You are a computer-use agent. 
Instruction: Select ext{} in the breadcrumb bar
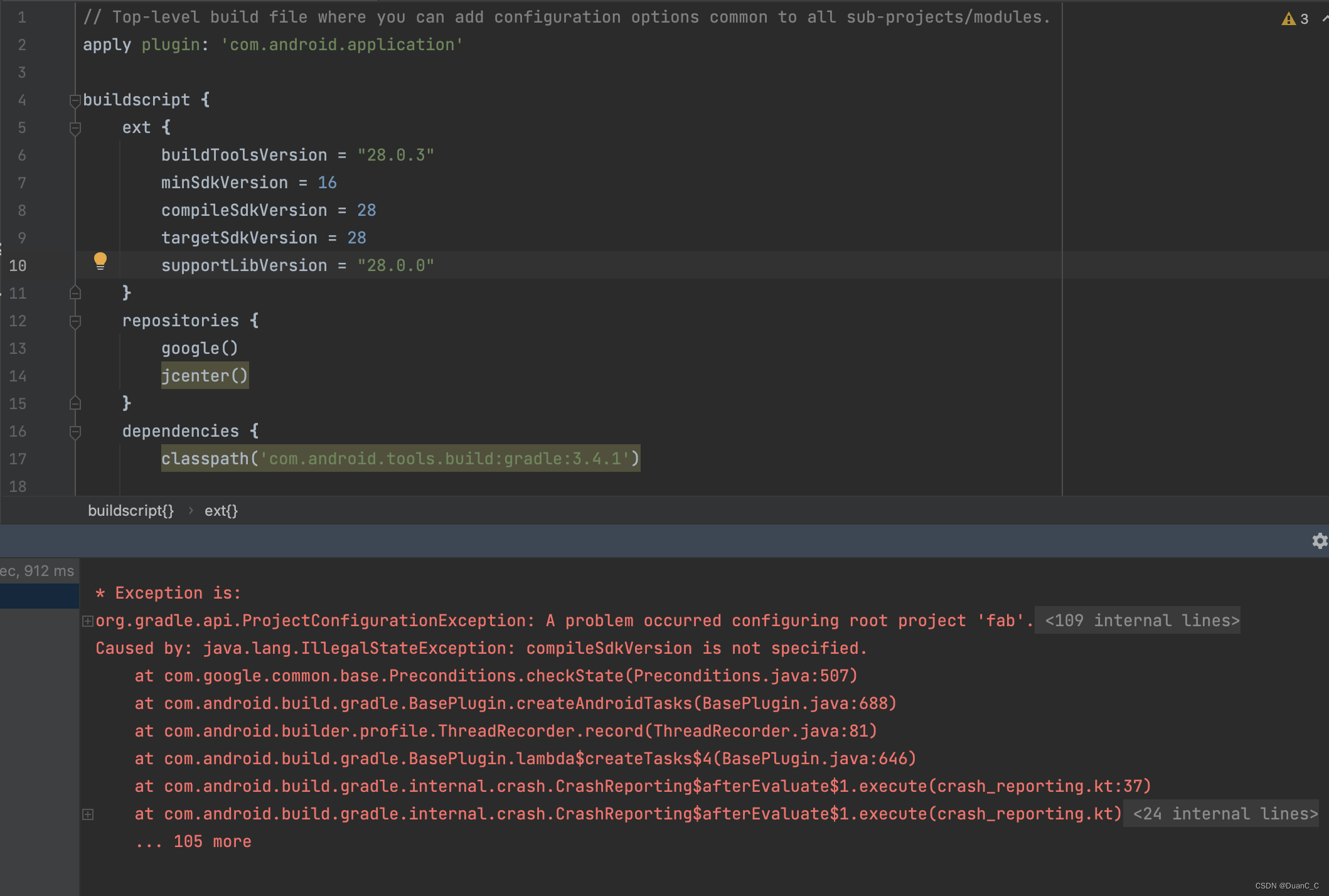pyautogui.click(x=221, y=511)
